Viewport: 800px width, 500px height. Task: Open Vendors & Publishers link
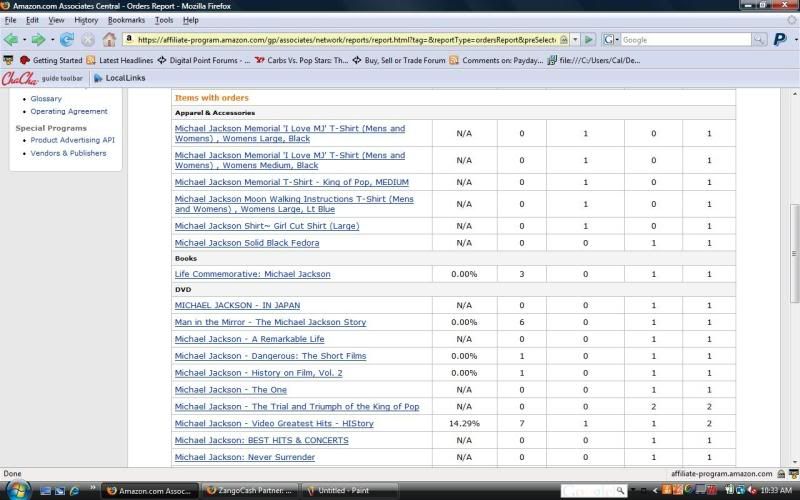click(x=68, y=153)
